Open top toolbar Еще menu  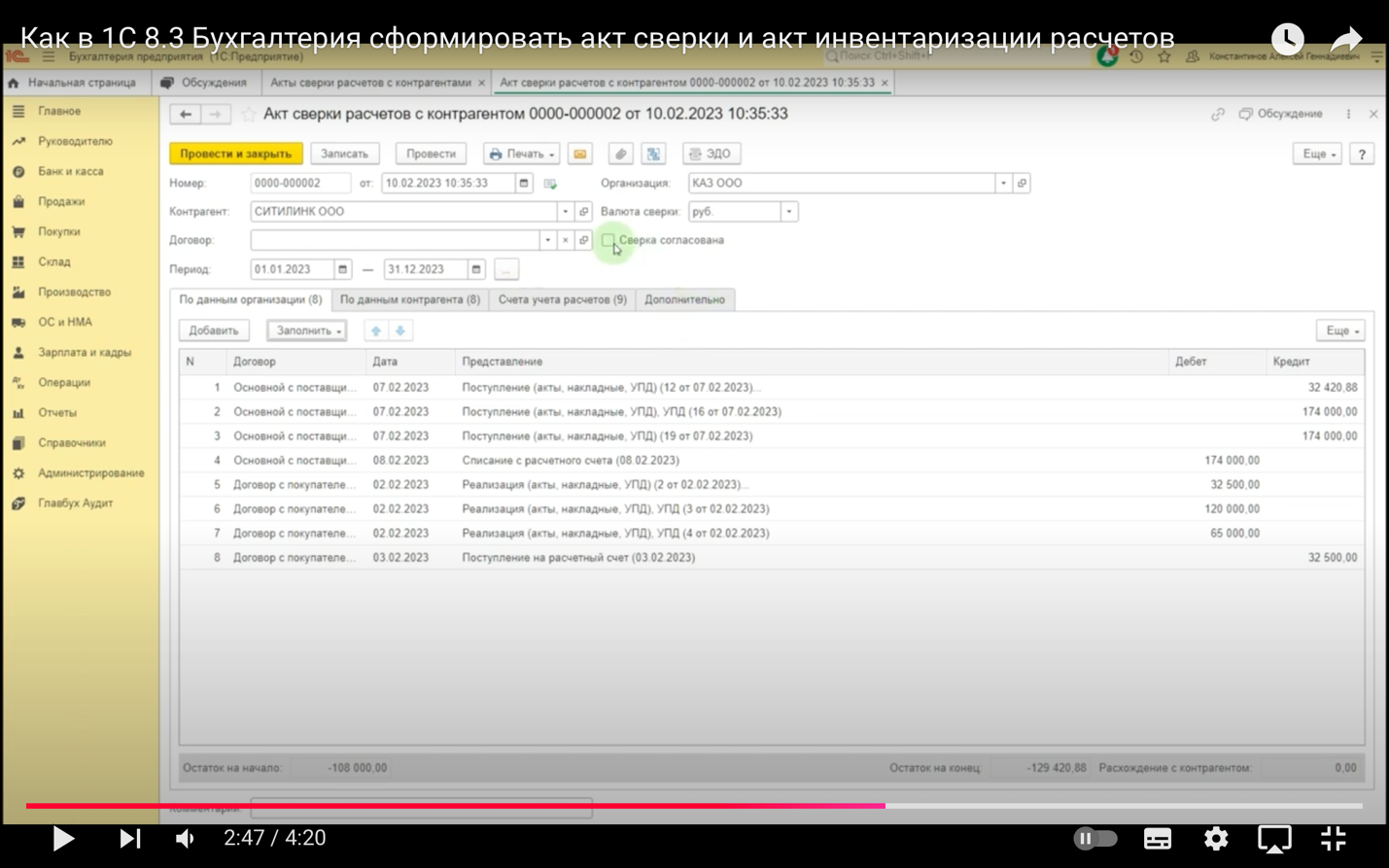tap(1317, 154)
